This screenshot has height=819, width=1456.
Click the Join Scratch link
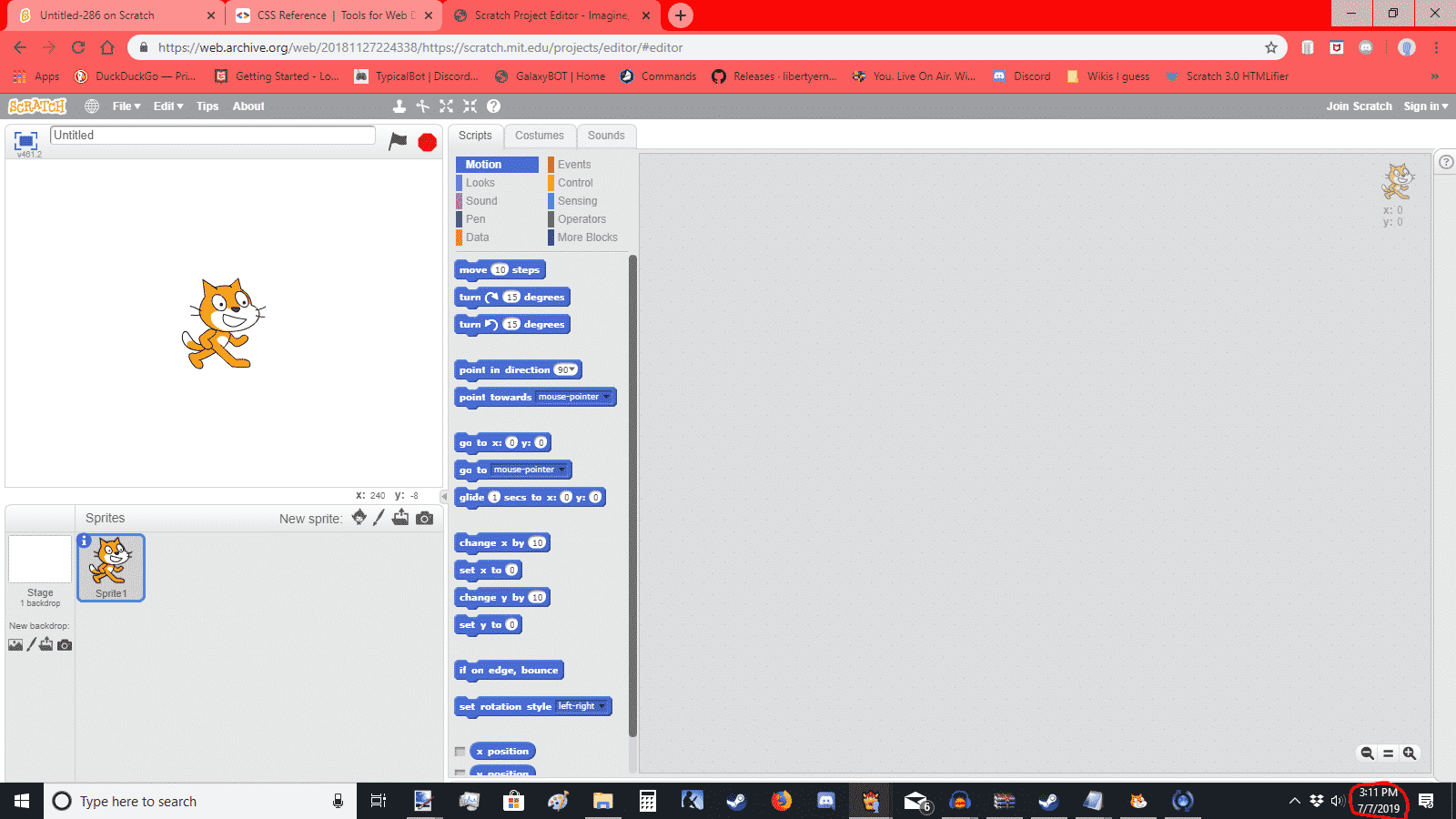1359,106
